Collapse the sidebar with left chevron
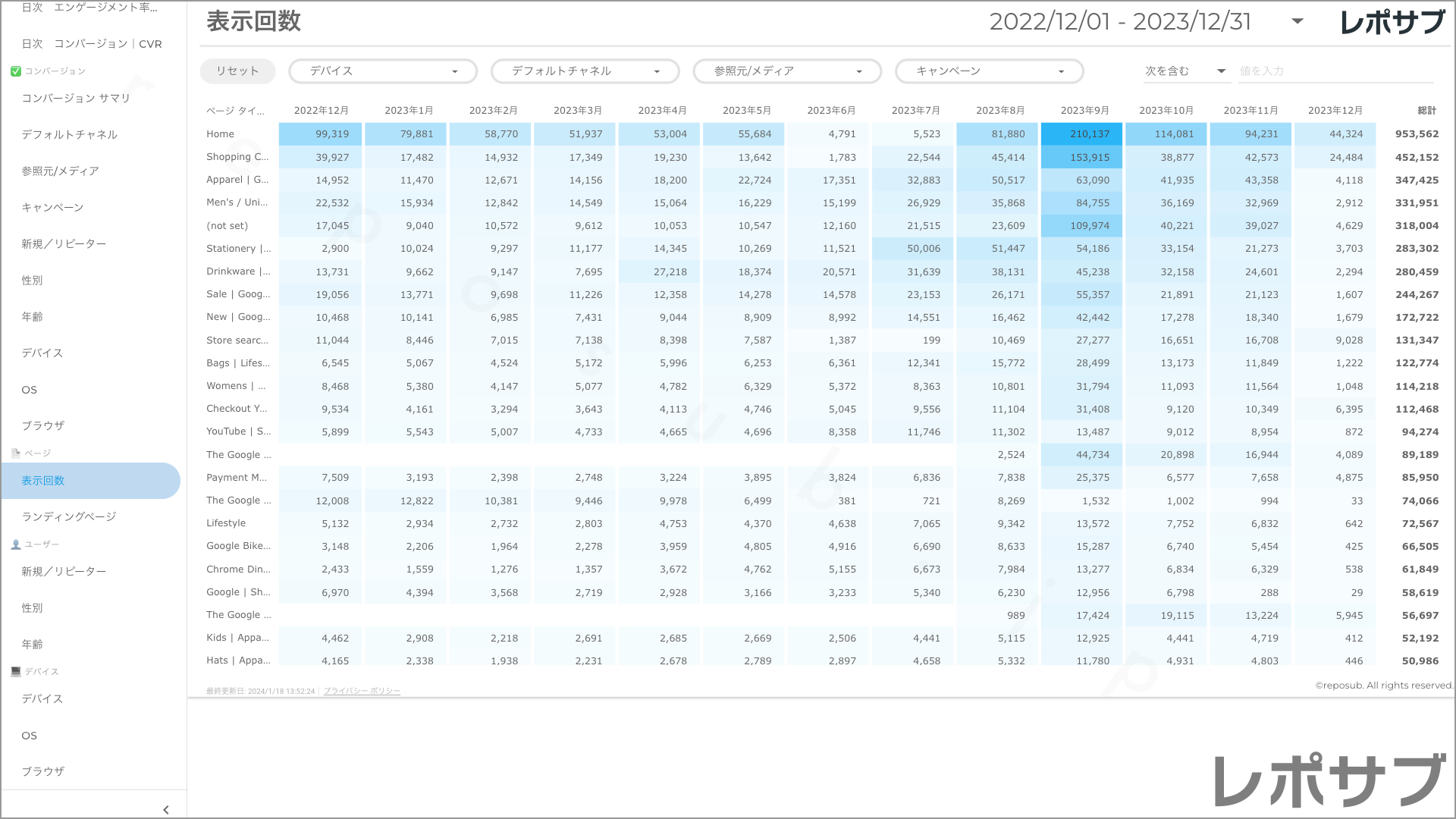Image resolution: width=1456 pixels, height=819 pixels. pos(166,809)
